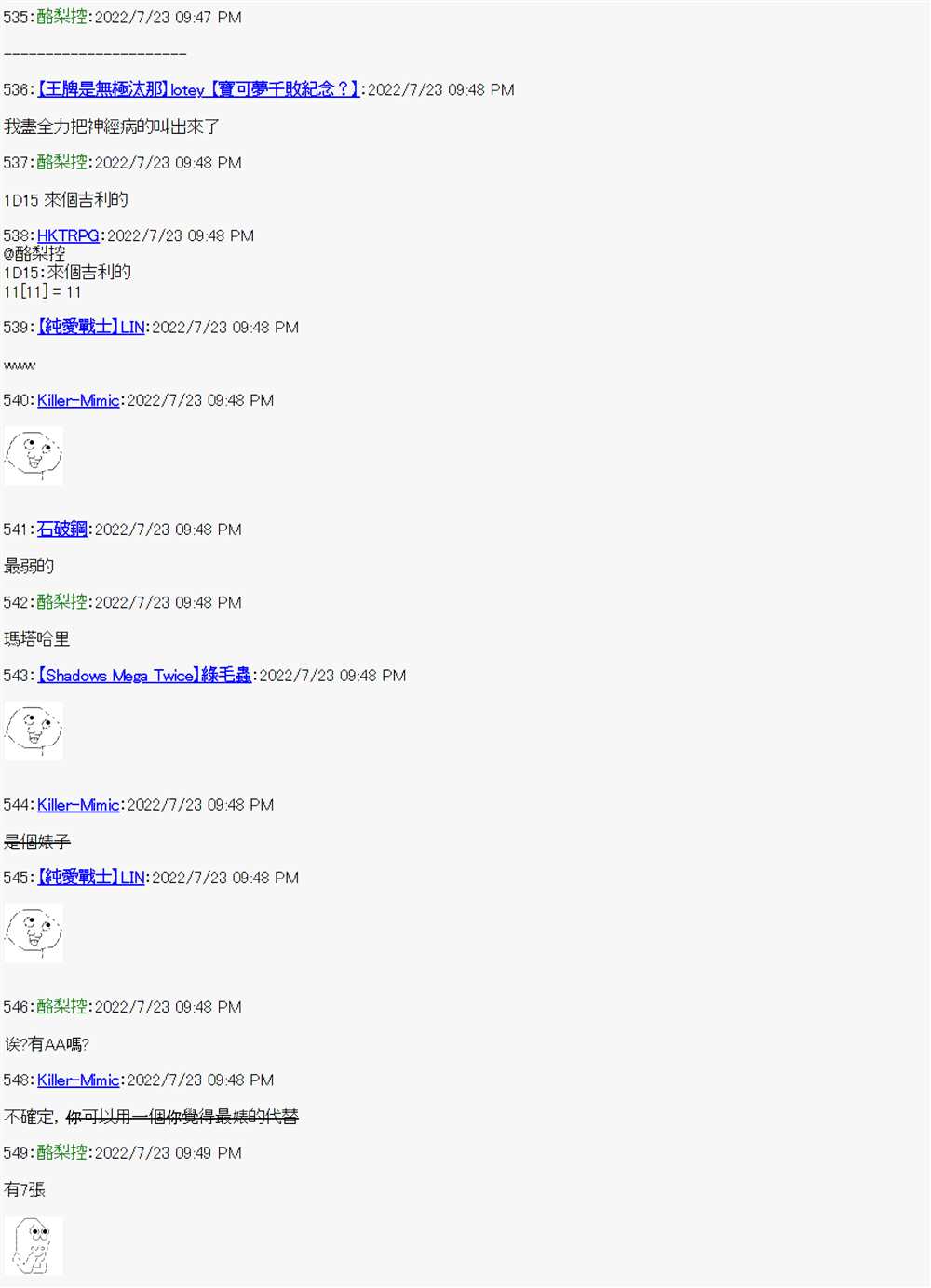Click the green 酷梨控 name in post 546

coord(62,1006)
